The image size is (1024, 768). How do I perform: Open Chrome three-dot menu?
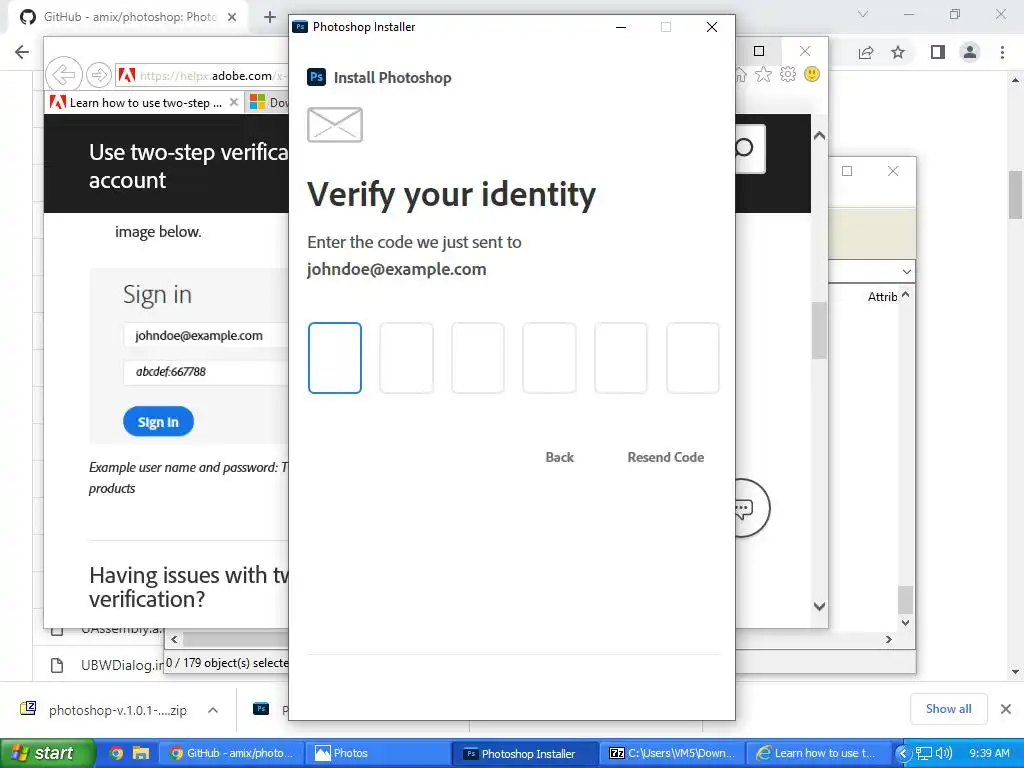(x=1002, y=52)
